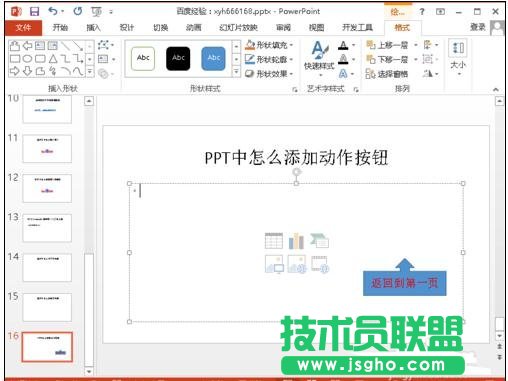Collapse the ribbon with the caret

pyautogui.click(x=496, y=89)
